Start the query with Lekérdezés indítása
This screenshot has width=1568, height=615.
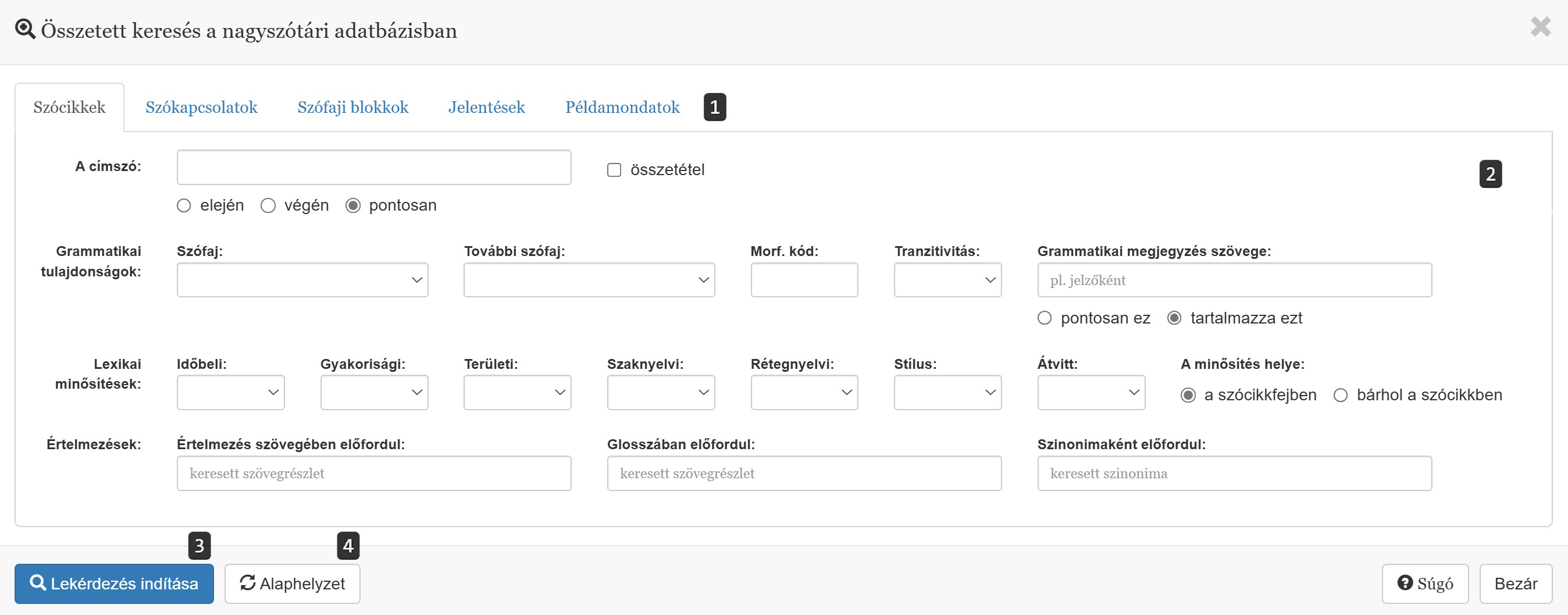click(x=115, y=584)
